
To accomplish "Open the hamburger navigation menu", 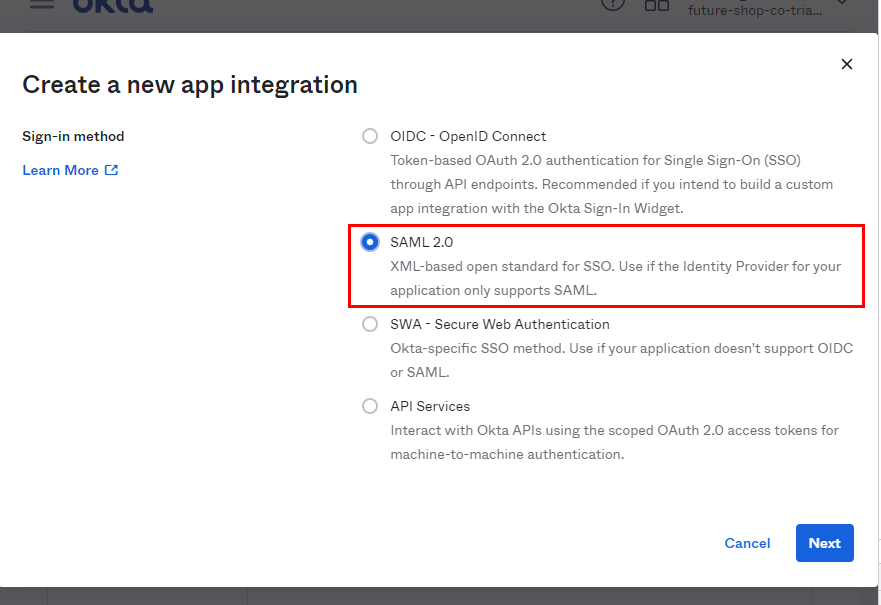I will pos(42,4).
